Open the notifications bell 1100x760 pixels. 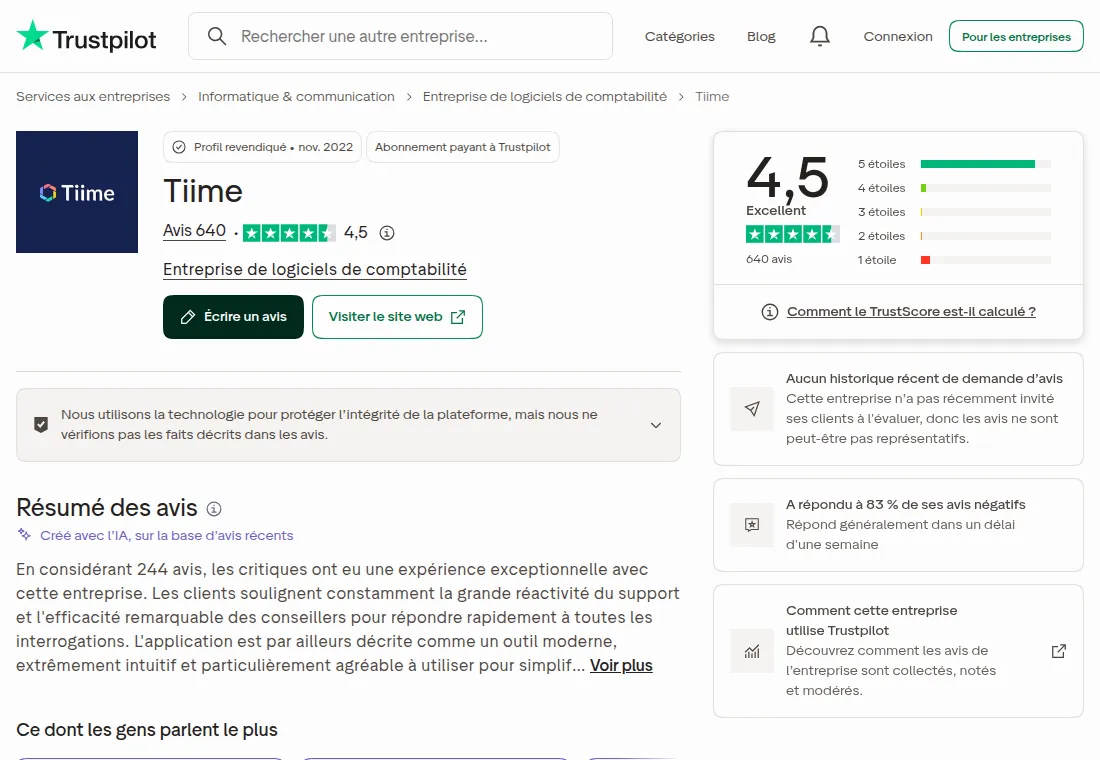[819, 36]
